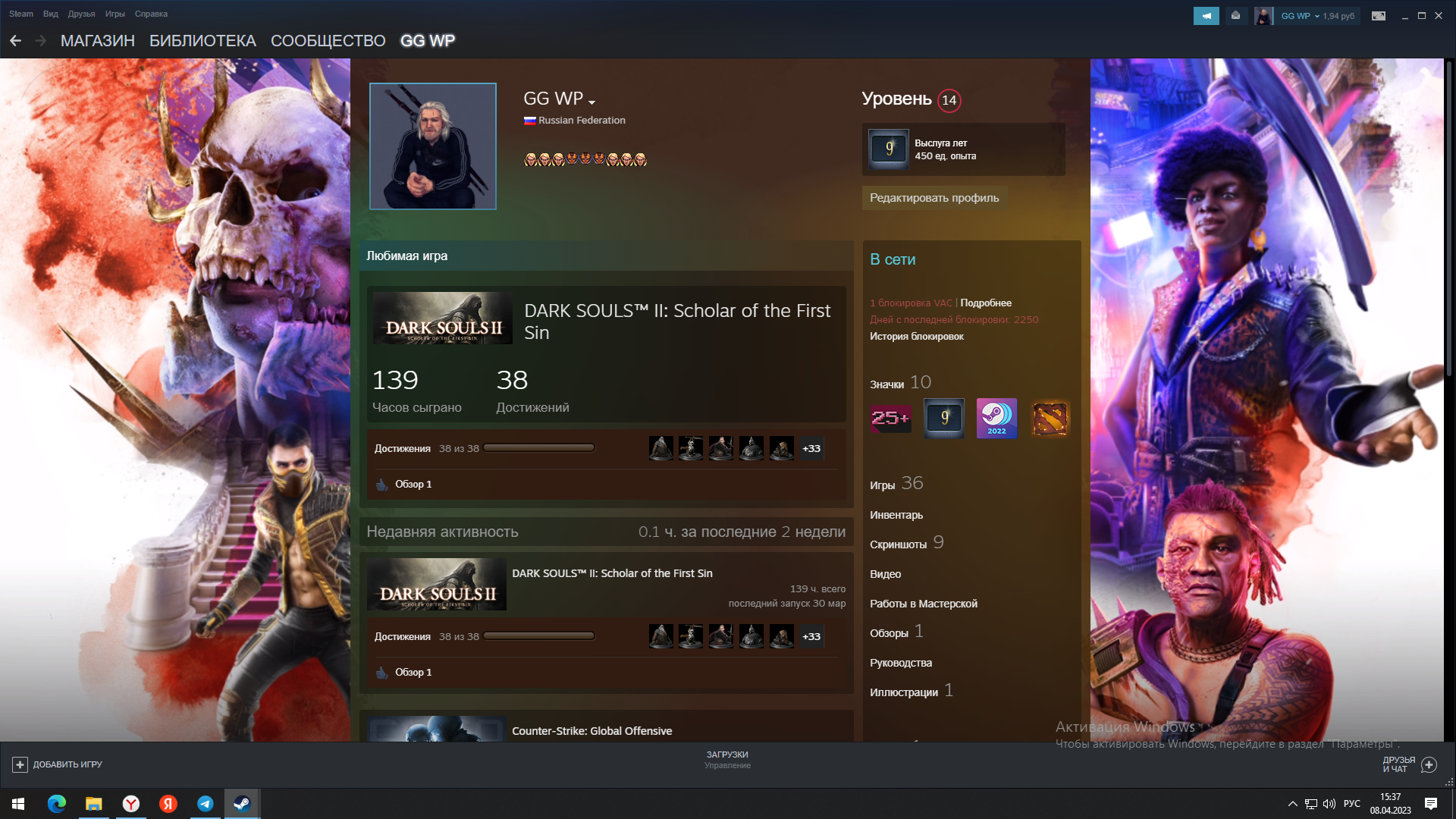
Task: Open the Видео link
Action: tap(886, 574)
